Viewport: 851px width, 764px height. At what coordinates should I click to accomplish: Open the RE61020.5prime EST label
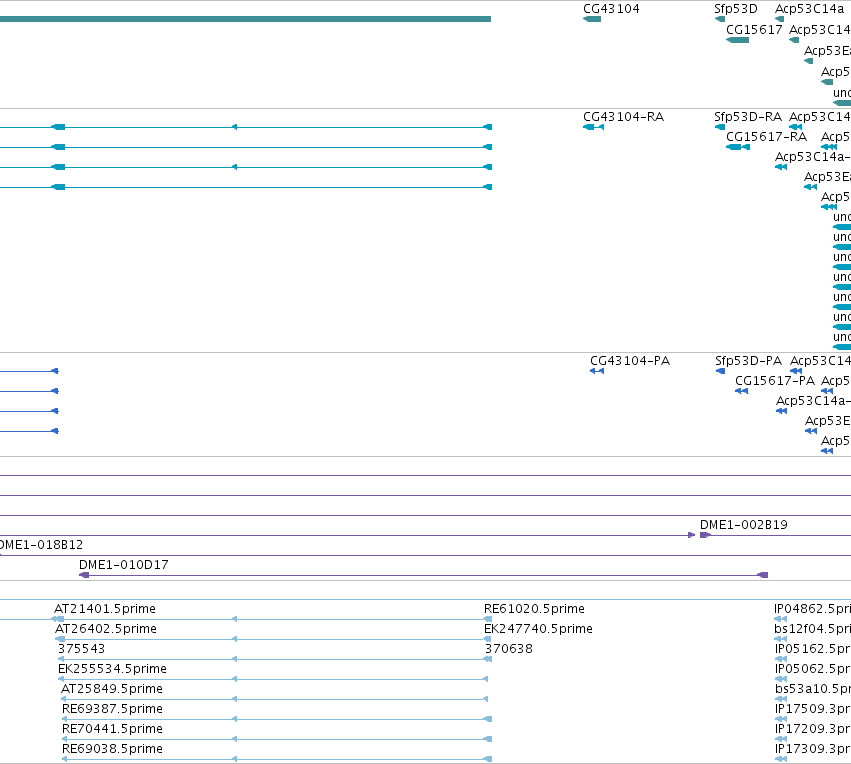tap(534, 609)
